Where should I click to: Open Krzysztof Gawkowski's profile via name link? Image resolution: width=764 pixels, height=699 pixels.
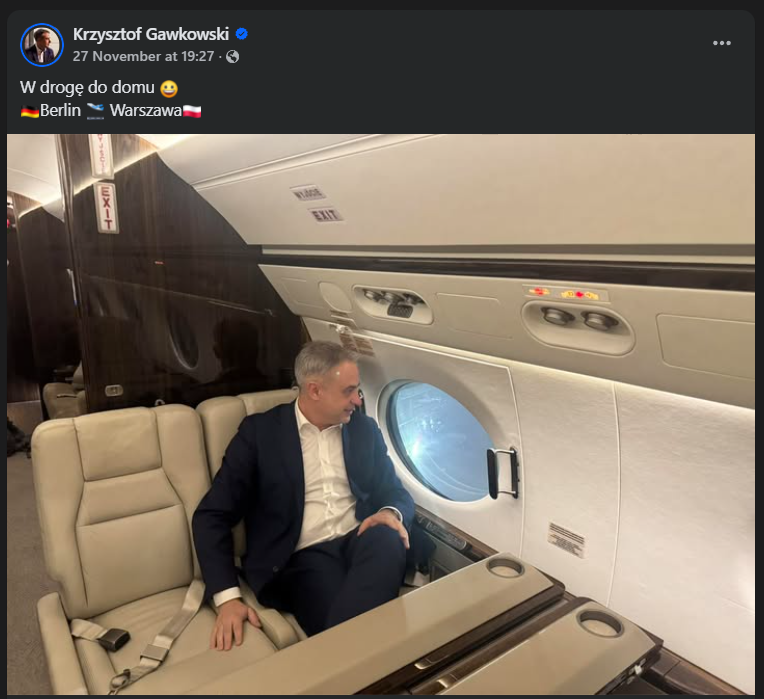(151, 34)
